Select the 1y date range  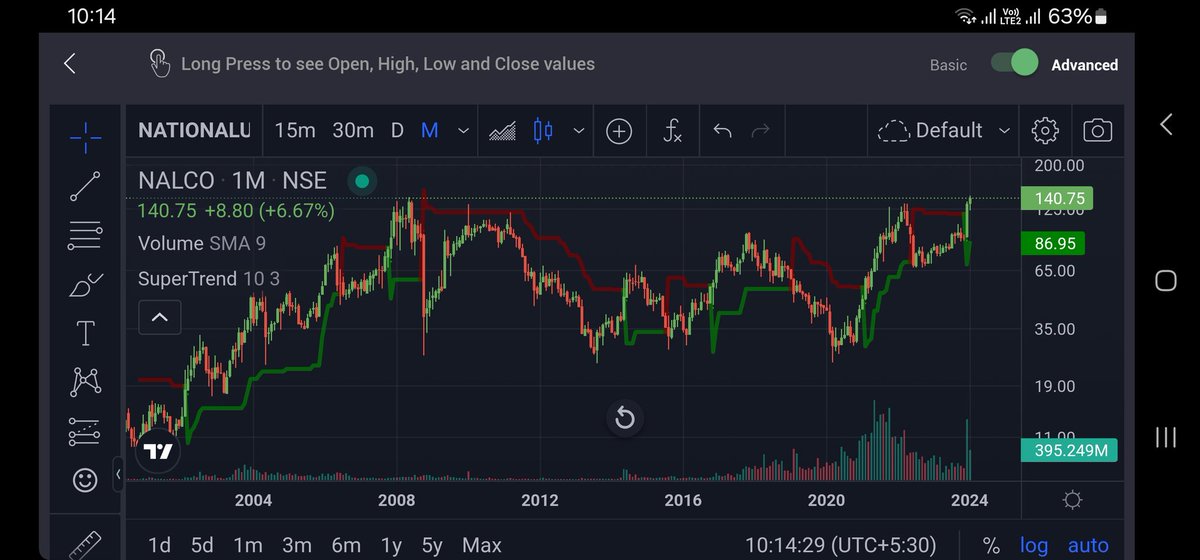391,545
